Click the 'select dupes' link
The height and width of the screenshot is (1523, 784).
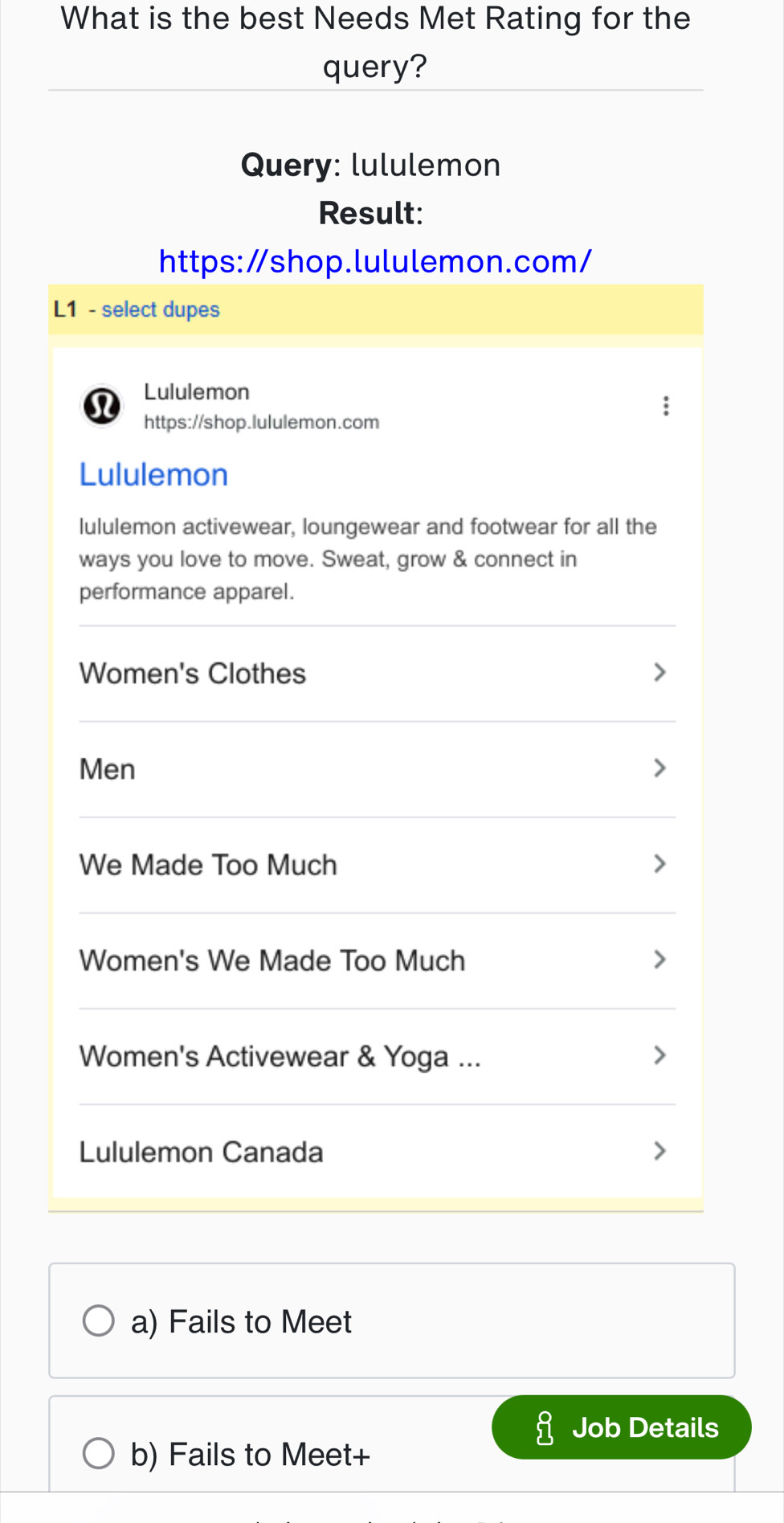tap(160, 309)
